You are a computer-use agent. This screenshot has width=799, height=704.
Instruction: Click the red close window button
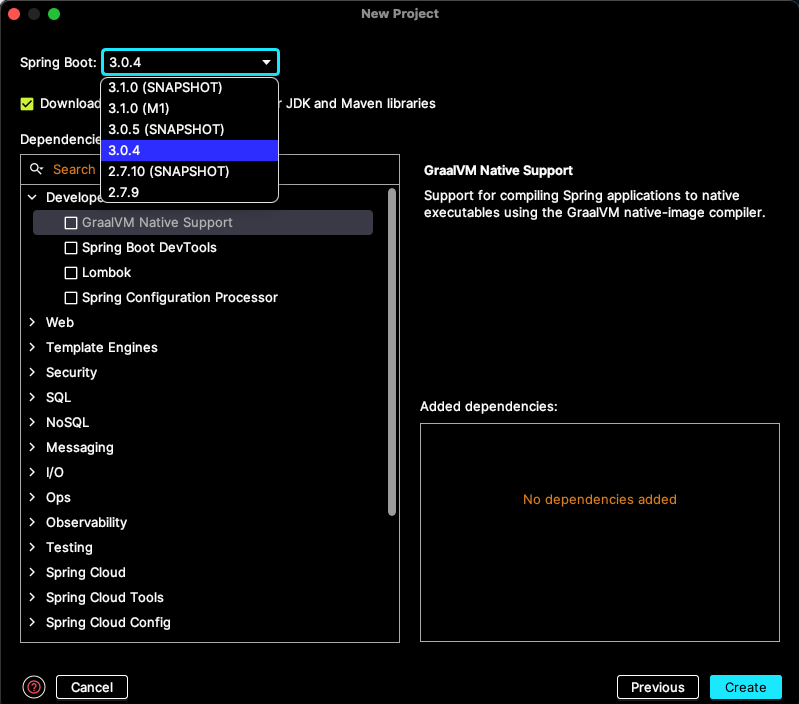coord(14,14)
